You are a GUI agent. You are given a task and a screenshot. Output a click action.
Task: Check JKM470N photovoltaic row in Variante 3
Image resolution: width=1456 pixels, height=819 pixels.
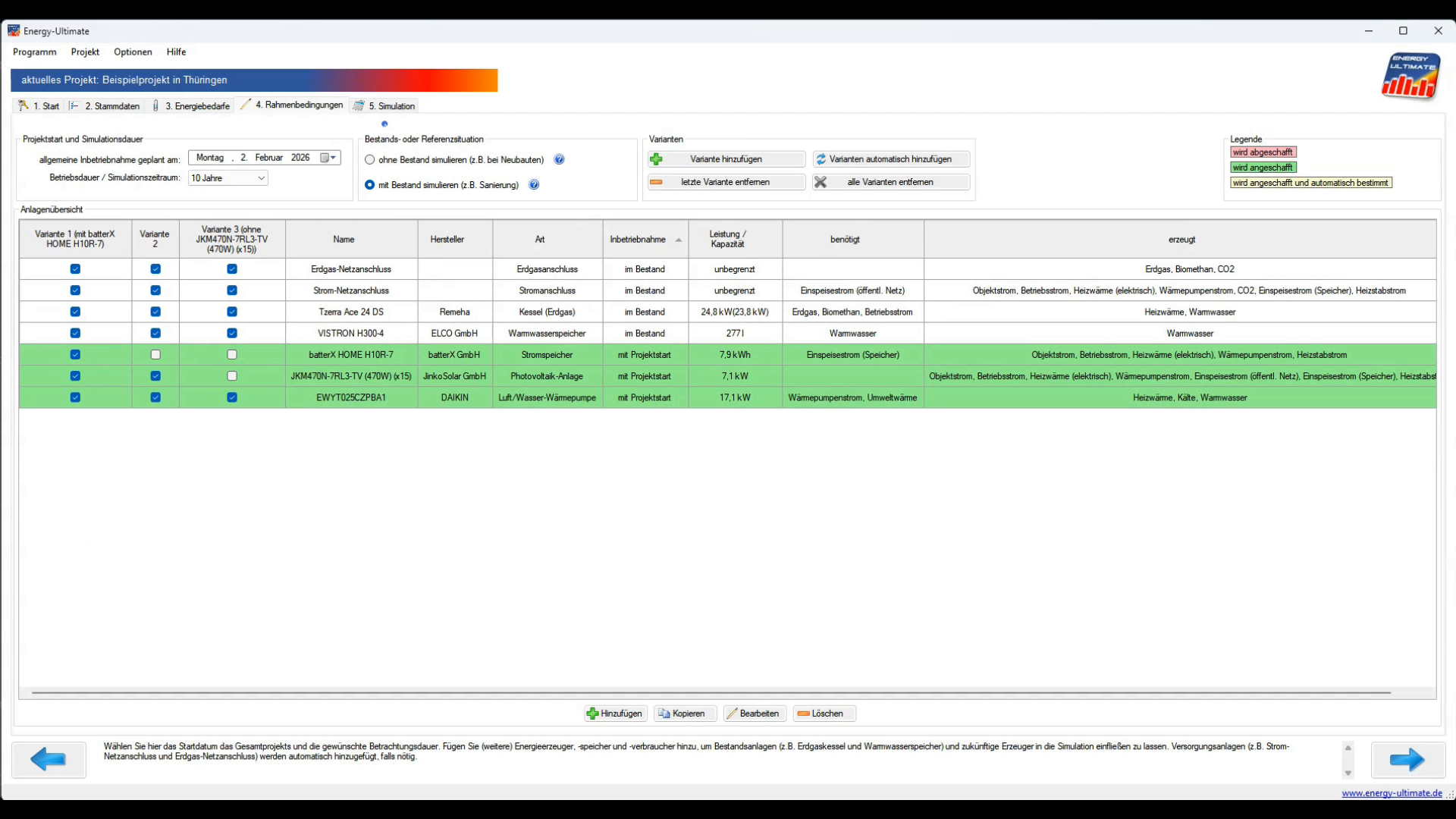tap(232, 376)
